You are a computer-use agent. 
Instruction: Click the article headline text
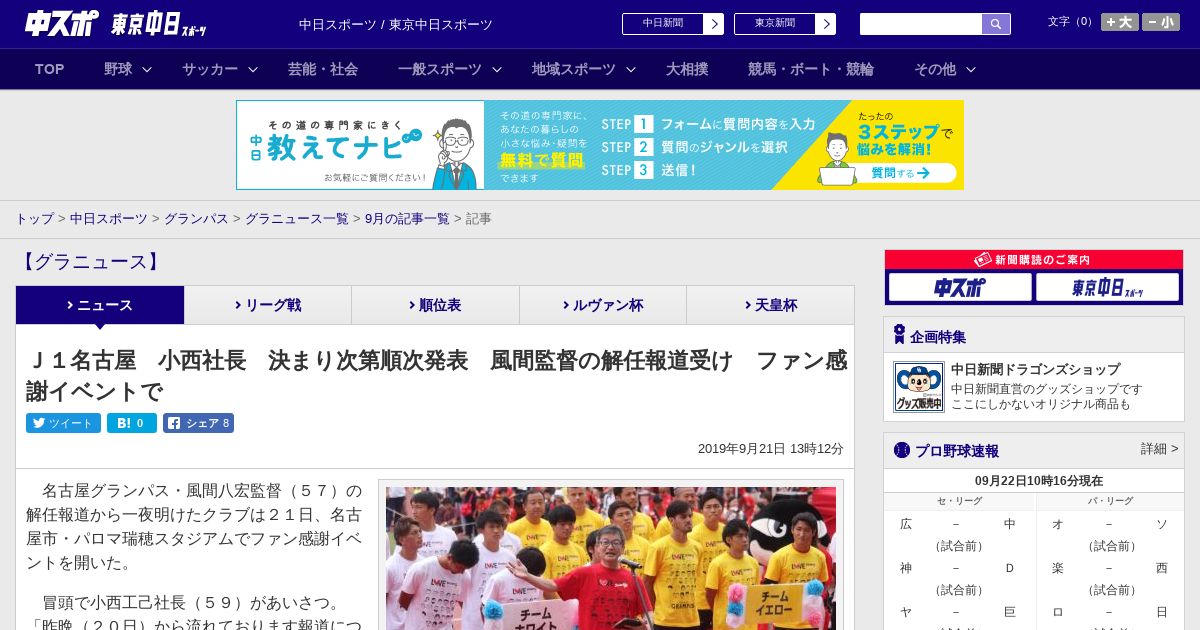tap(436, 375)
